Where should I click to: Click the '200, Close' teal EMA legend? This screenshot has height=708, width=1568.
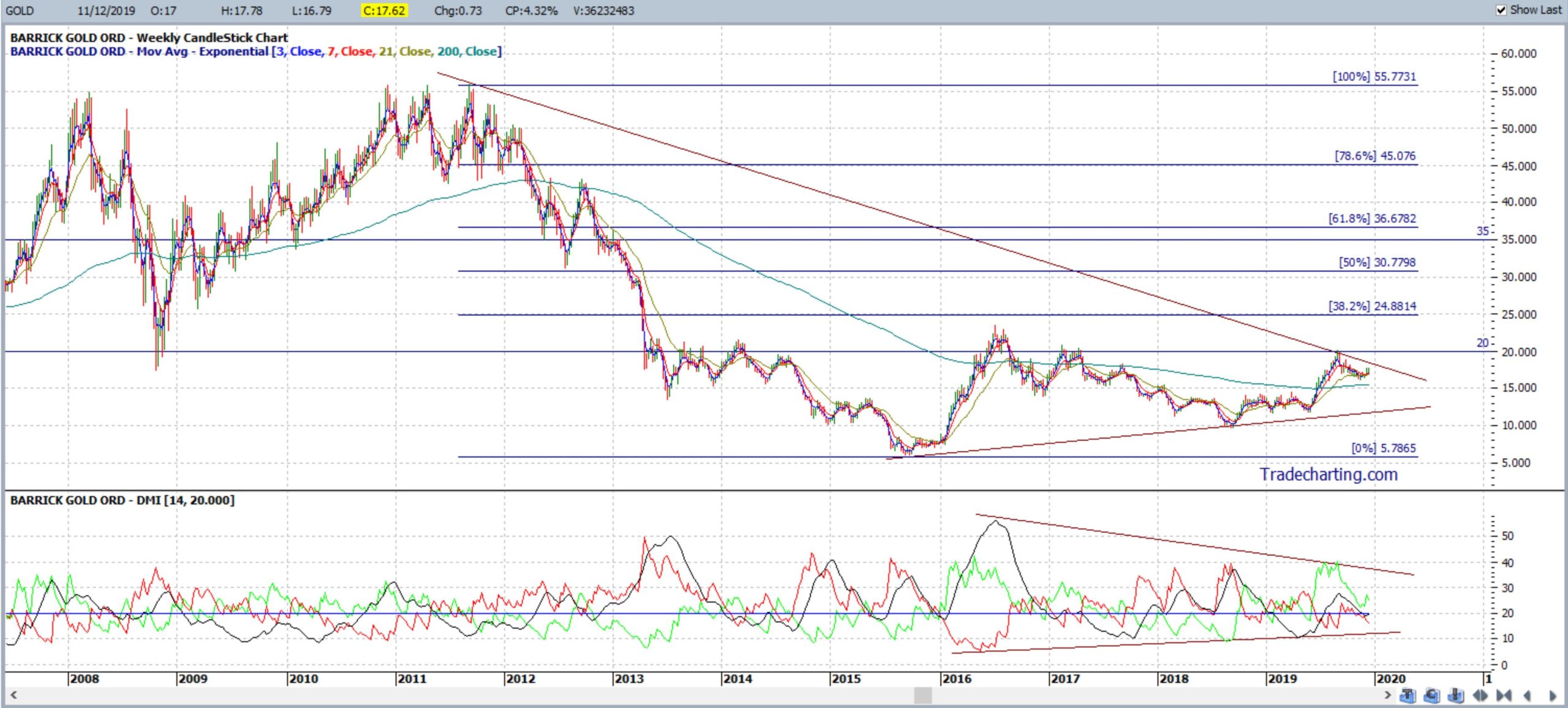[467, 51]
